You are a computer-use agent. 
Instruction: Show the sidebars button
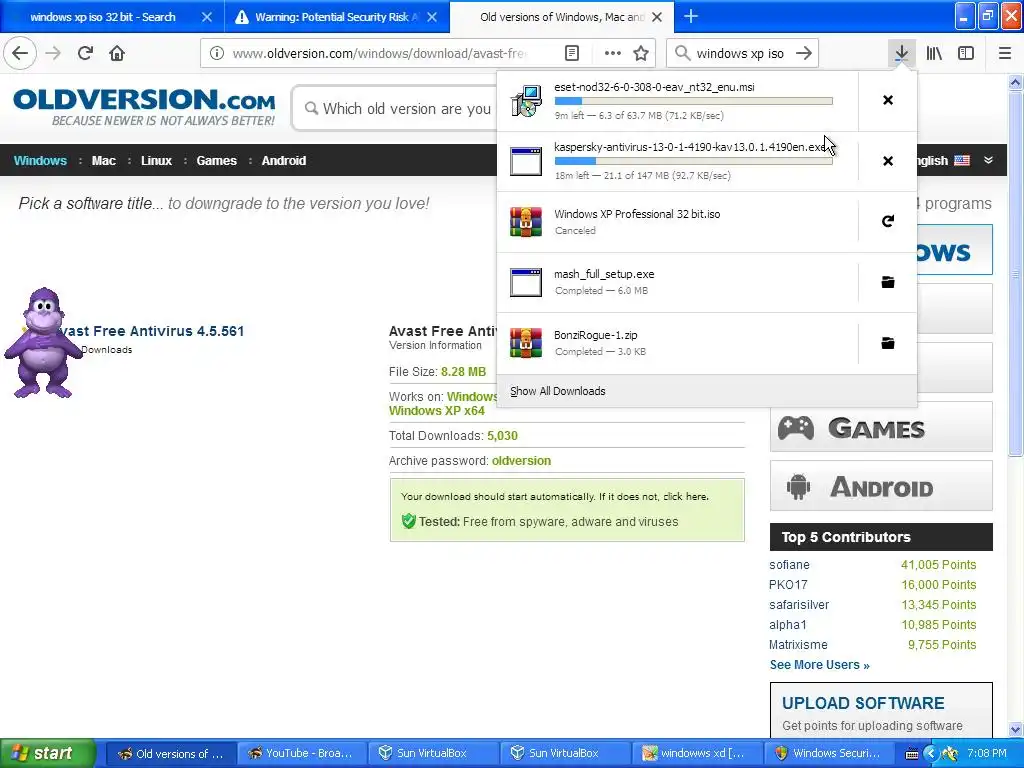point(966,53)
